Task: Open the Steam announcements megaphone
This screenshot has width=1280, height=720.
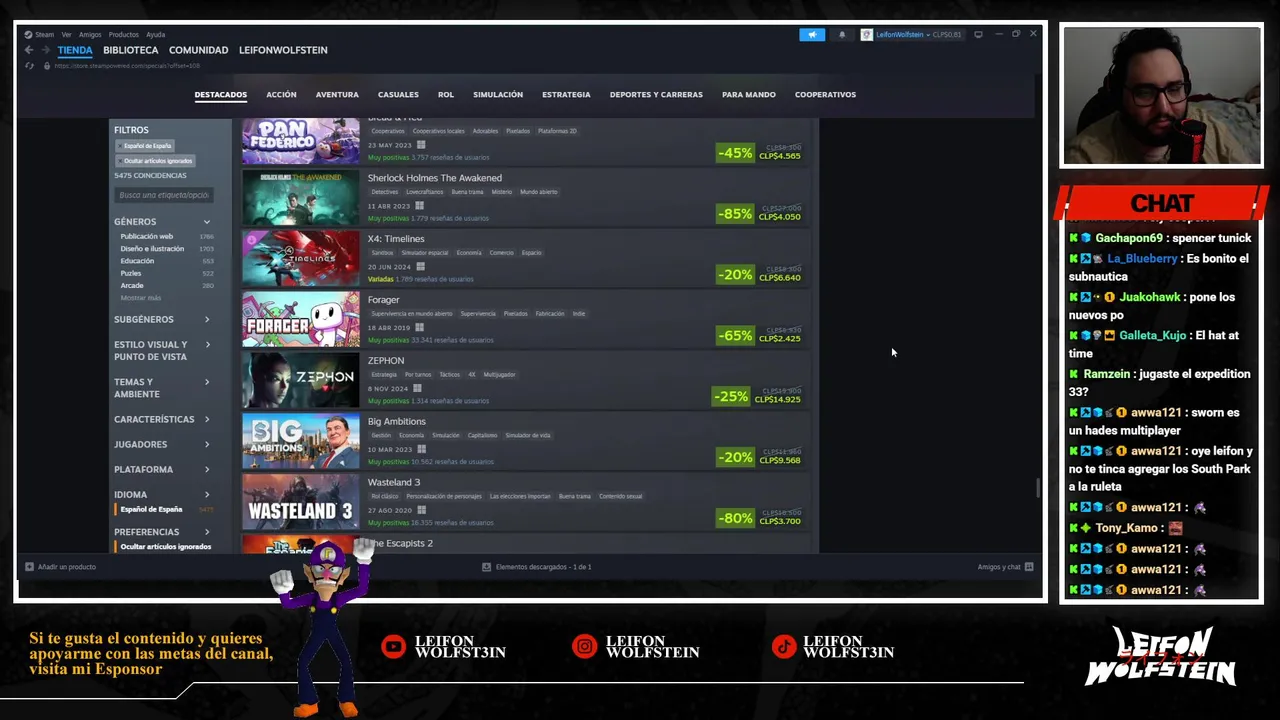Action: 812,34
